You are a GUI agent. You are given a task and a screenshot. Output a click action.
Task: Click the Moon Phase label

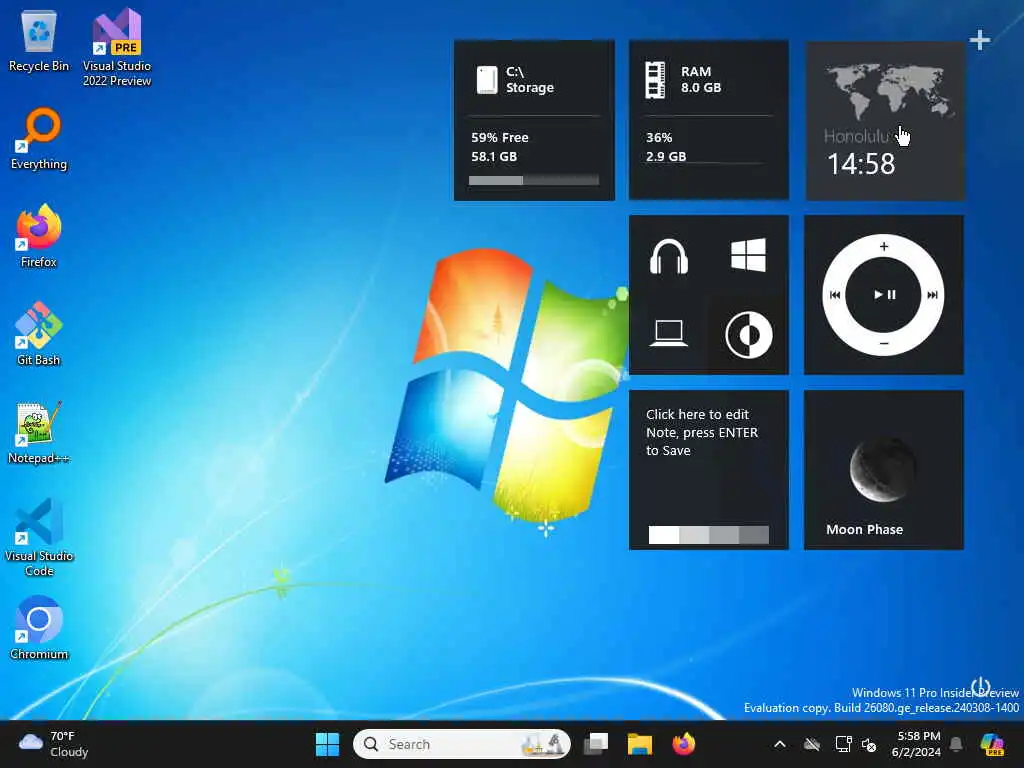[864, 530]
